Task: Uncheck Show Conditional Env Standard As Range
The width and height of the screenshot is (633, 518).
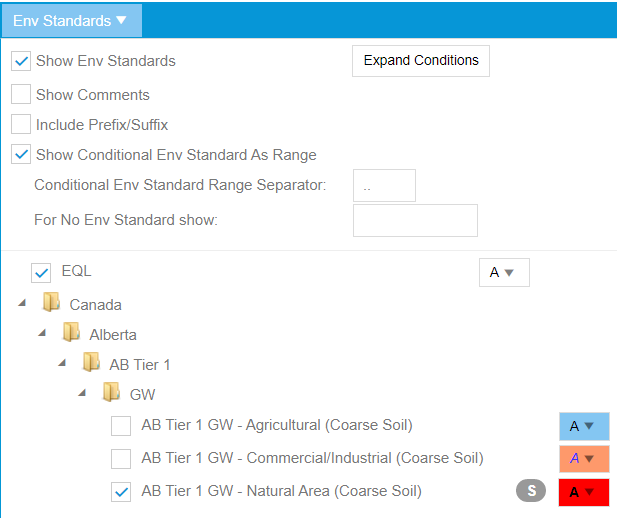Action: pos(21,155)
